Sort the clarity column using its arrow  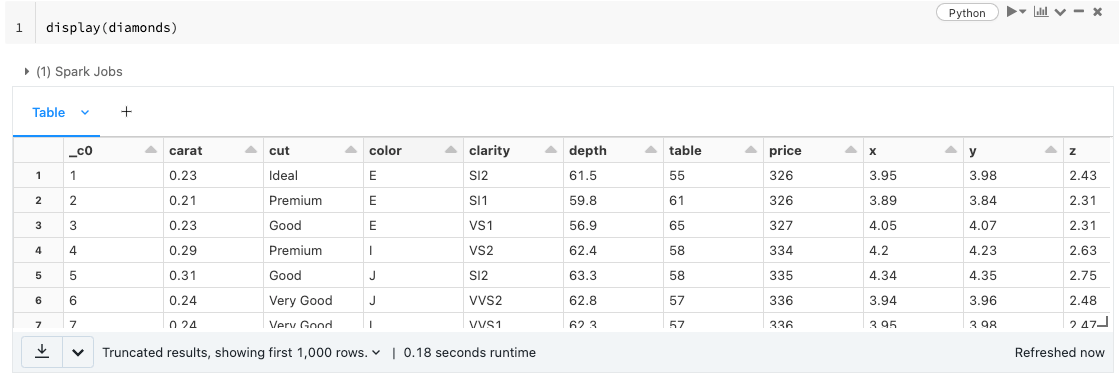550,150
